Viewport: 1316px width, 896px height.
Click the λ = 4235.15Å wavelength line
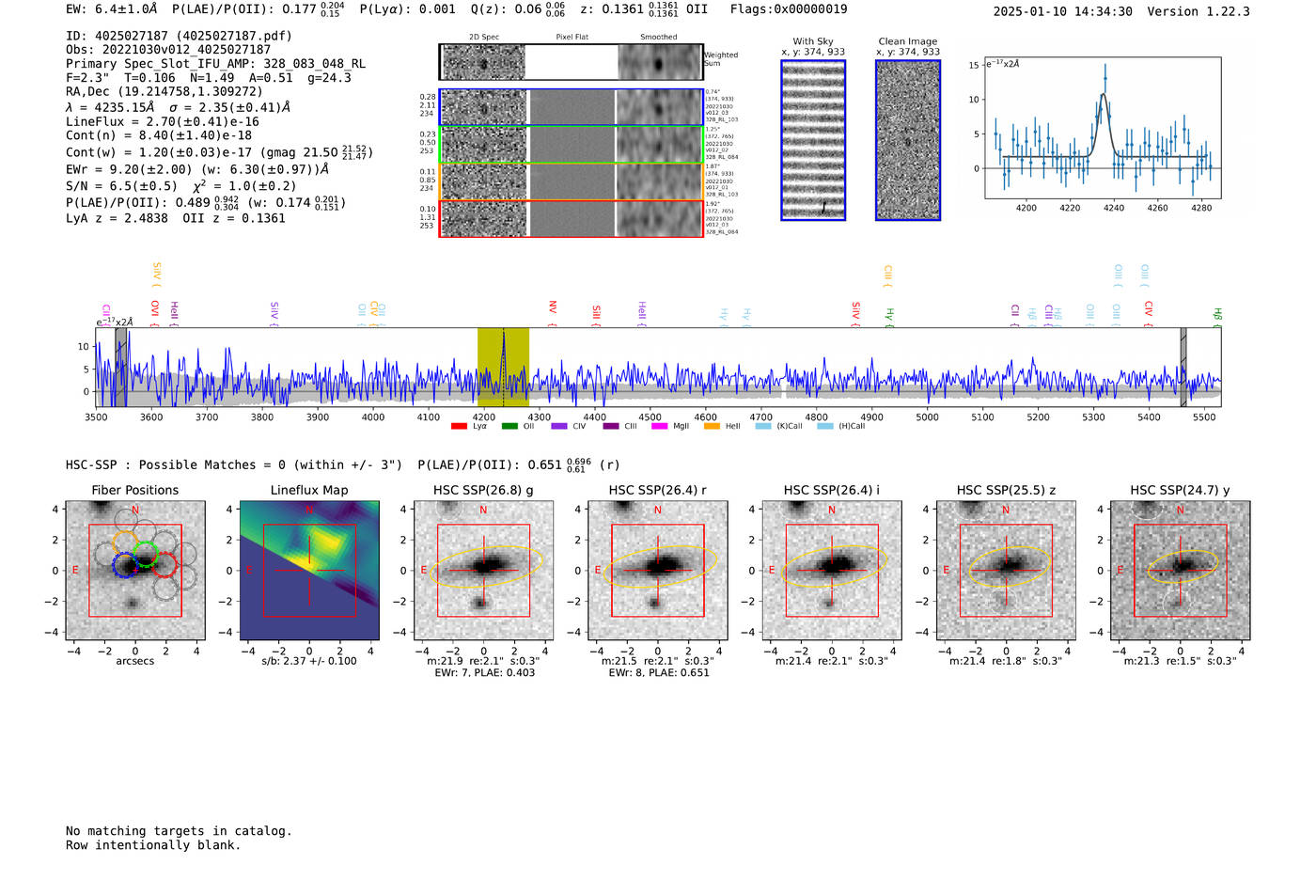(x=179, y=107)
